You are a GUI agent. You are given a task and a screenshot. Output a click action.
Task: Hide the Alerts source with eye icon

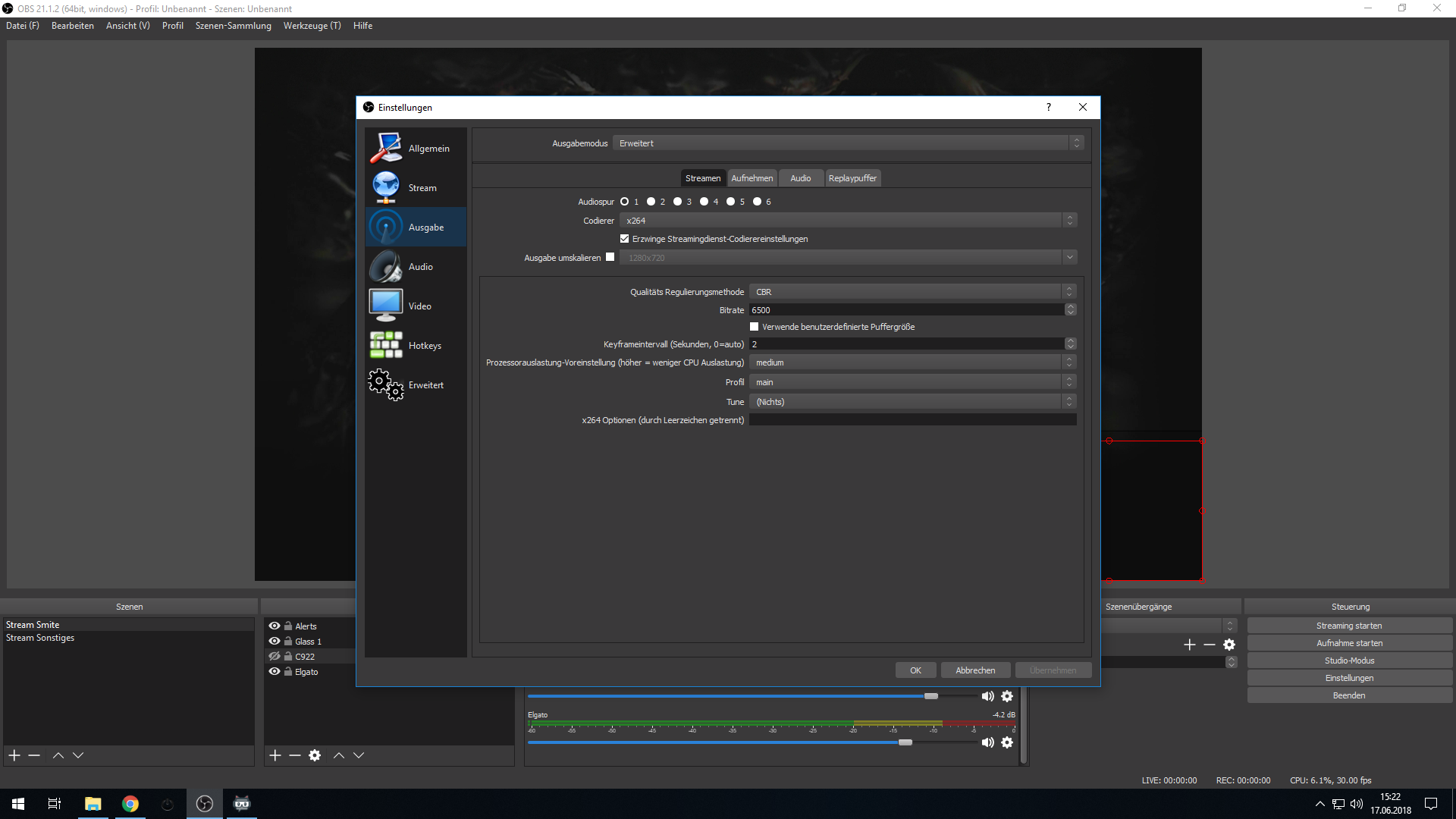pos(275,626)
